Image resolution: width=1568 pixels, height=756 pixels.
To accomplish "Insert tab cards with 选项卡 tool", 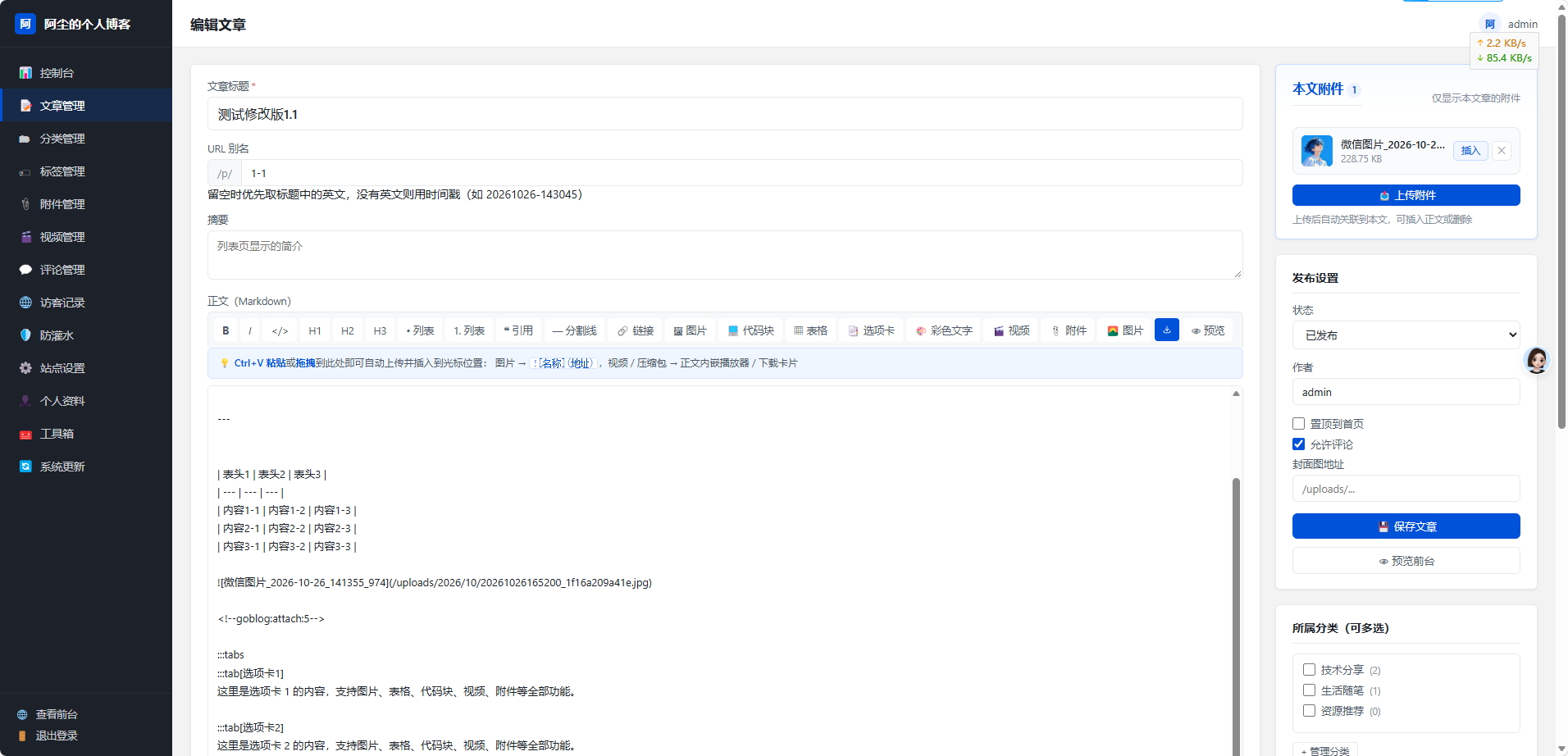I will point(871,330).
